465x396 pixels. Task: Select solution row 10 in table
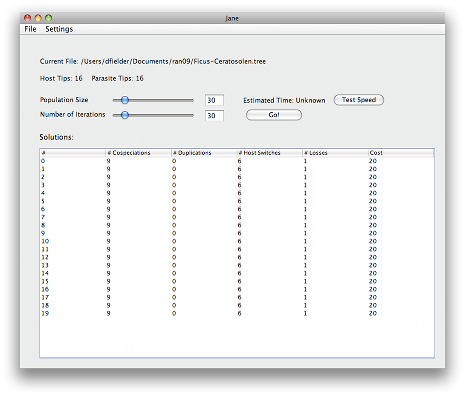click(237, 241)
